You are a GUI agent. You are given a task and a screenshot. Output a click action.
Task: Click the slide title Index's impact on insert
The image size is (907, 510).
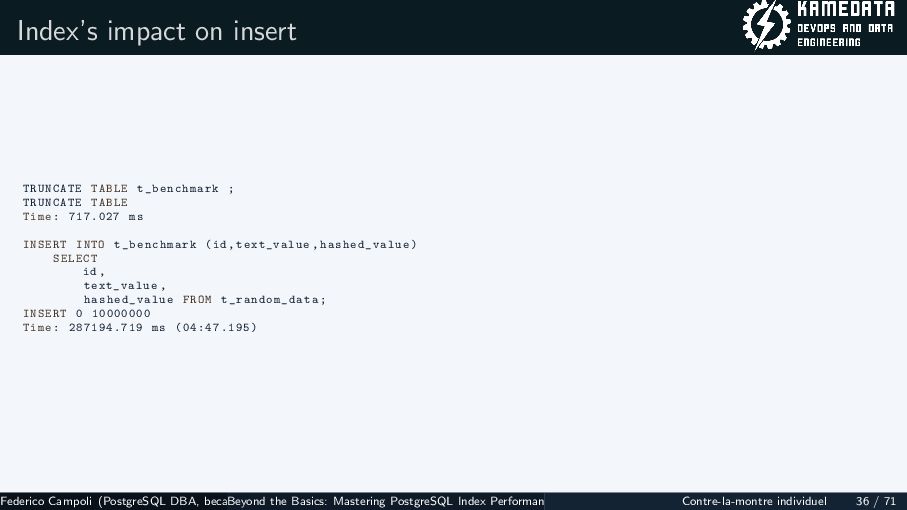click(x=157, y=31)
